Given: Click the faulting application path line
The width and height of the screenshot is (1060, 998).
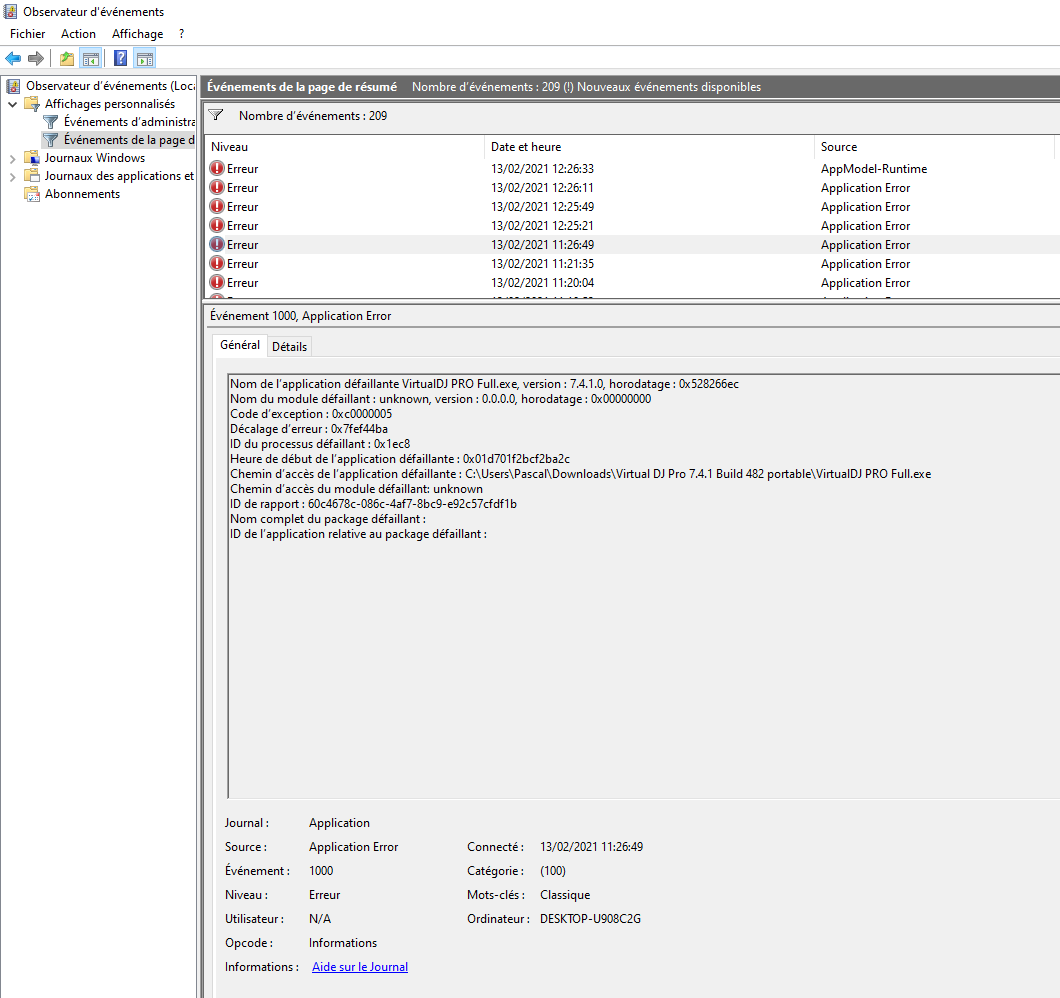Looking at the screenshot, I should pyautogui.click(x=581, y=474).
